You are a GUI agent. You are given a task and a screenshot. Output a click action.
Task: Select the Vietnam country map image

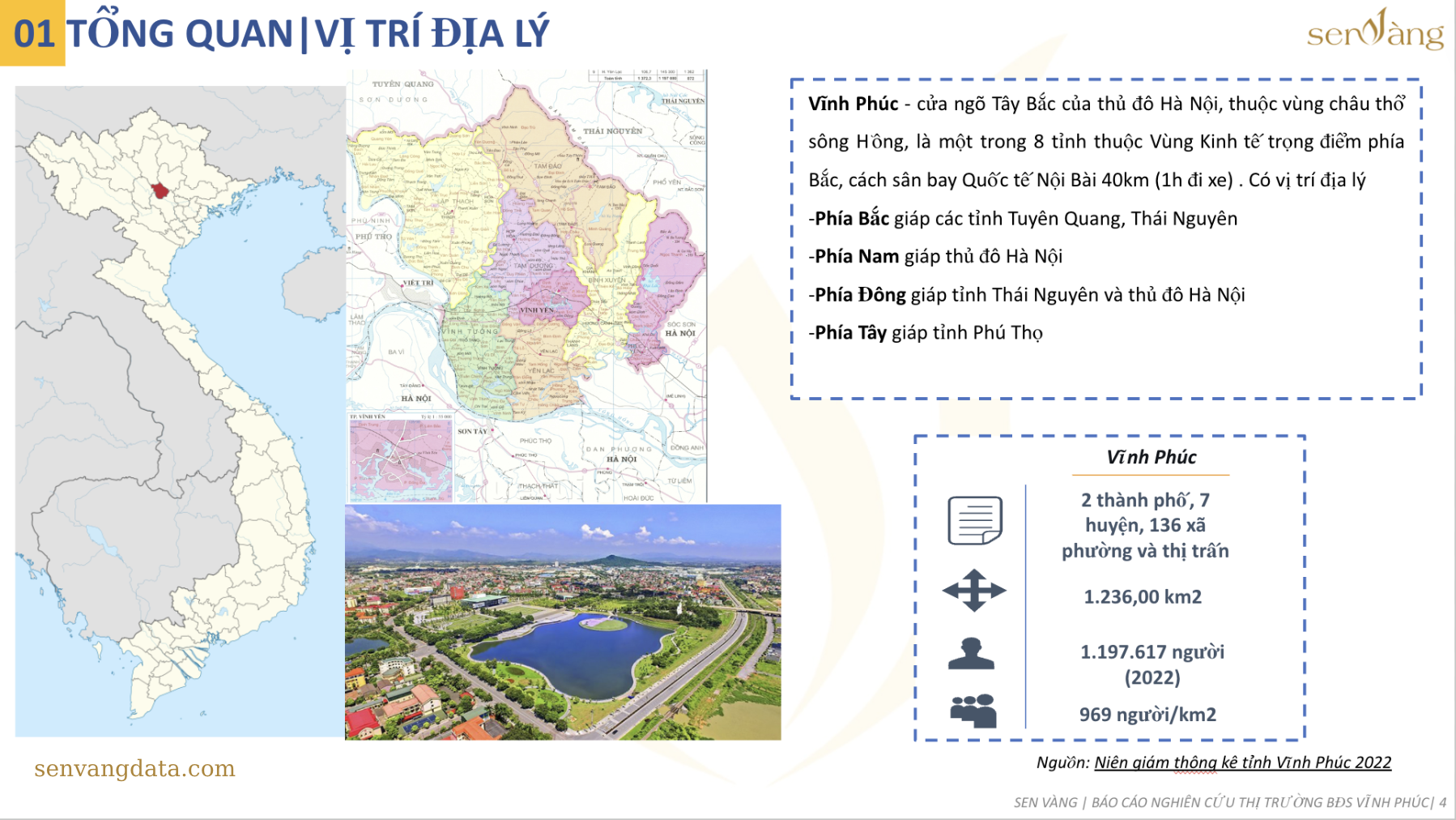[180, 412]
